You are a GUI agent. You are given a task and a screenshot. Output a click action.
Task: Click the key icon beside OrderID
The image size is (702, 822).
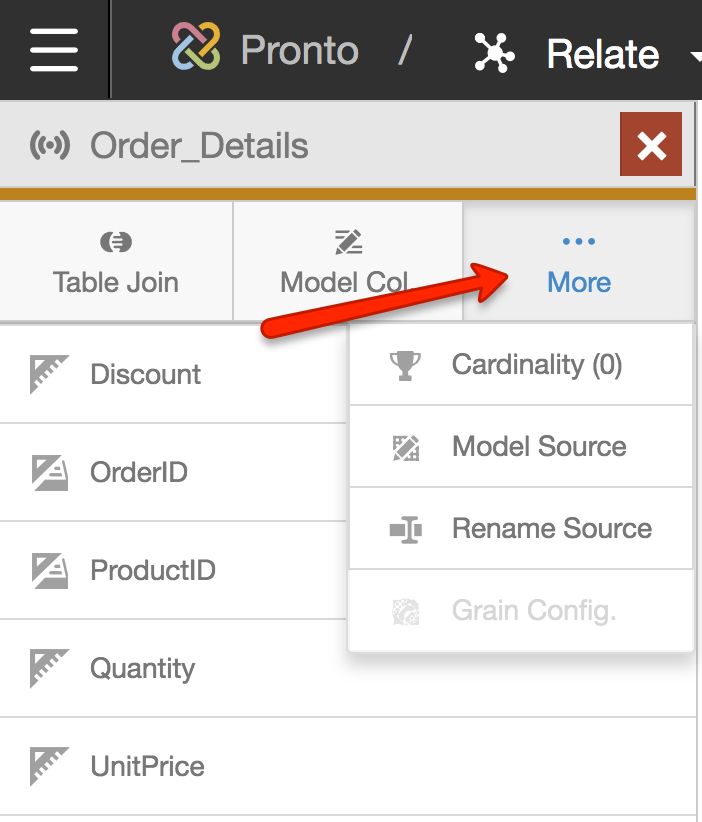[49, 472]
